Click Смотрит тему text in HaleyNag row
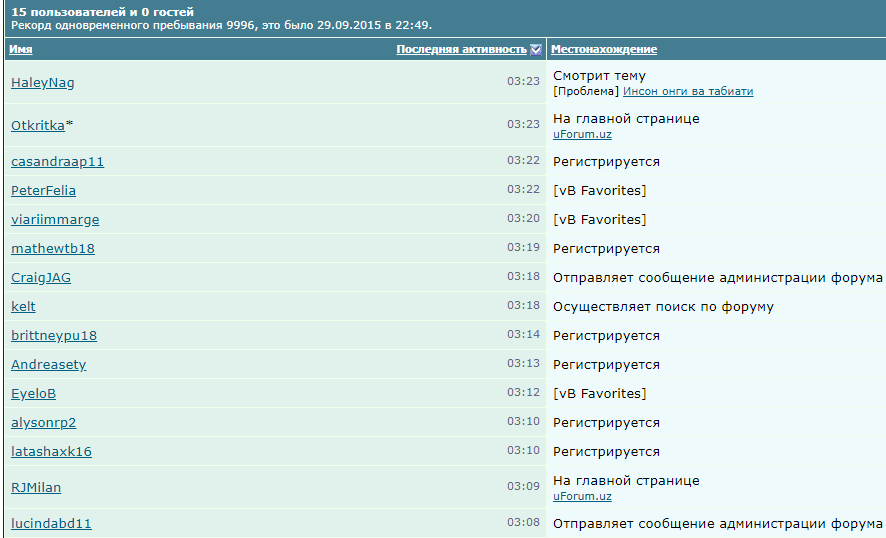 coord(599,76)
